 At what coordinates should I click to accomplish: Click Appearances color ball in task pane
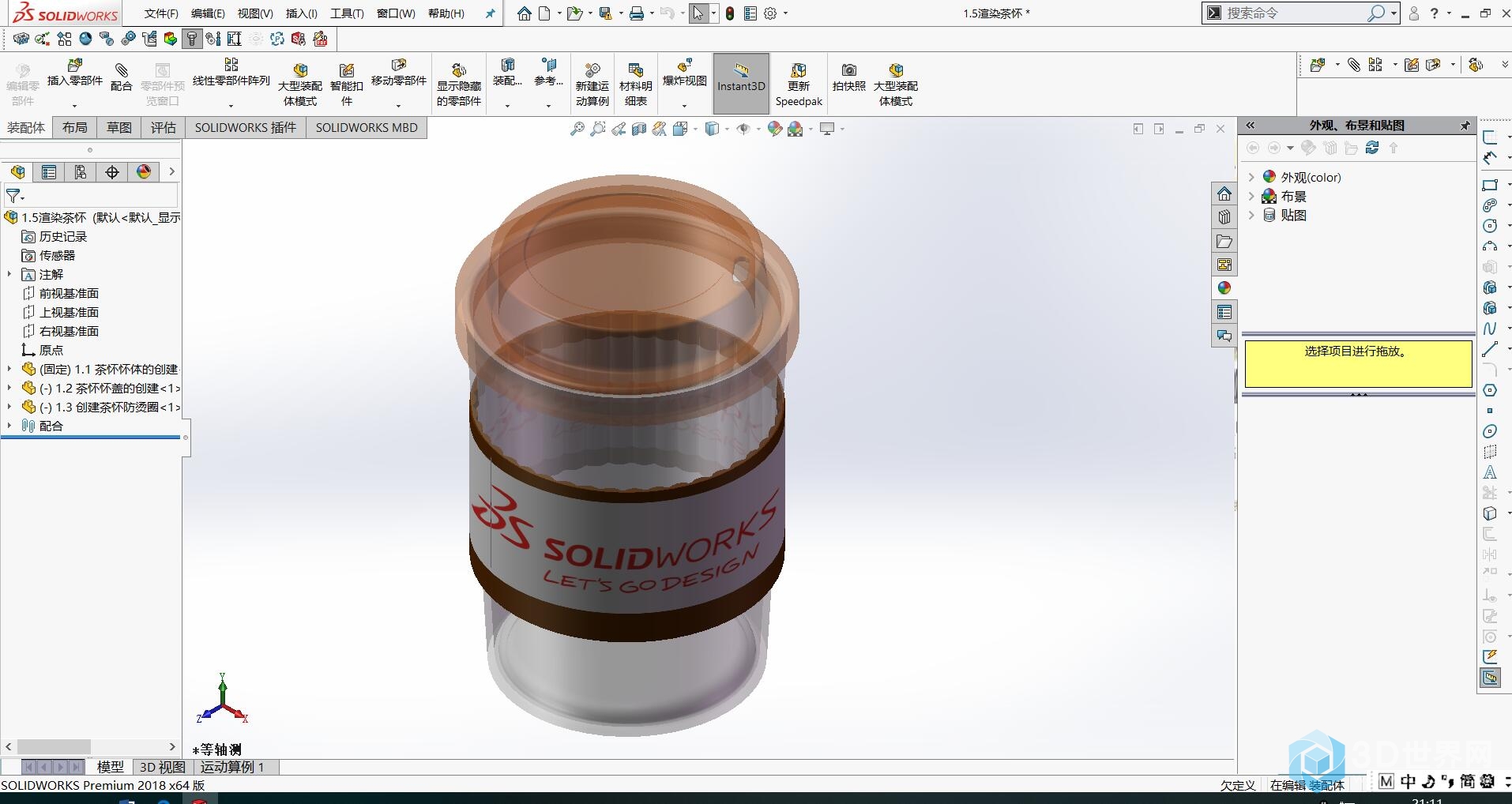pos(1224,288)
